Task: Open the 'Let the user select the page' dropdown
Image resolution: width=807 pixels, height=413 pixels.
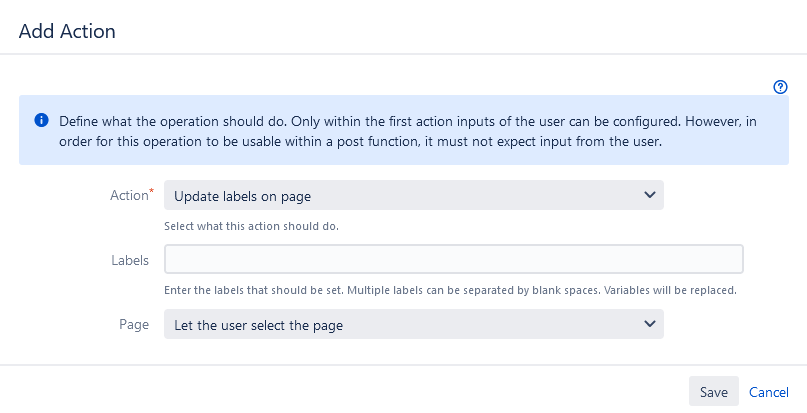Action: point(414,324)
